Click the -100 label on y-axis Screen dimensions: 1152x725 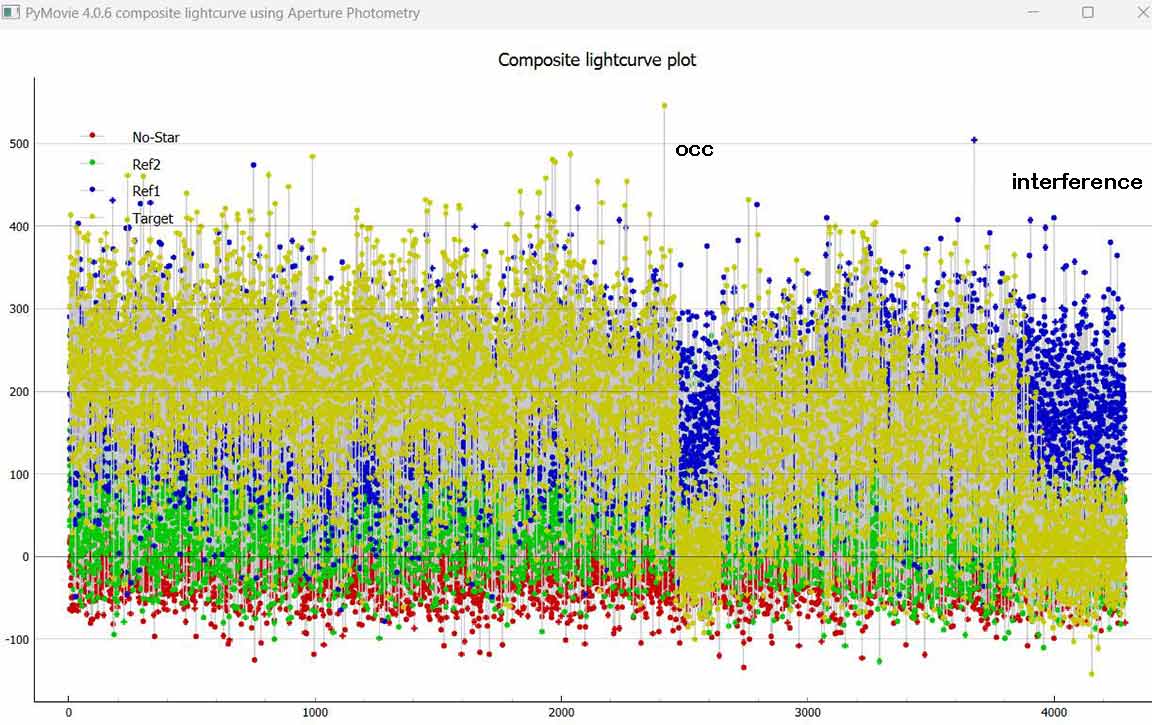pos(17,639)
